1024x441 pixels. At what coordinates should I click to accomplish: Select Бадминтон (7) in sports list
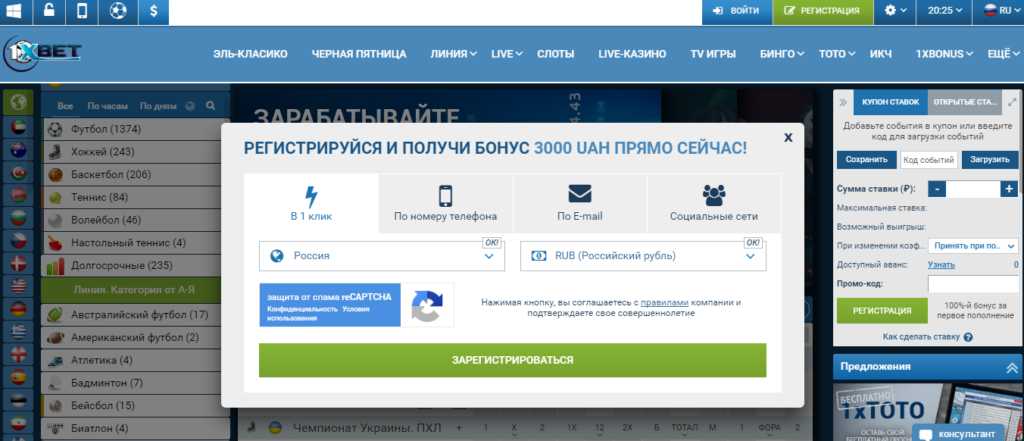coord(133,383)
